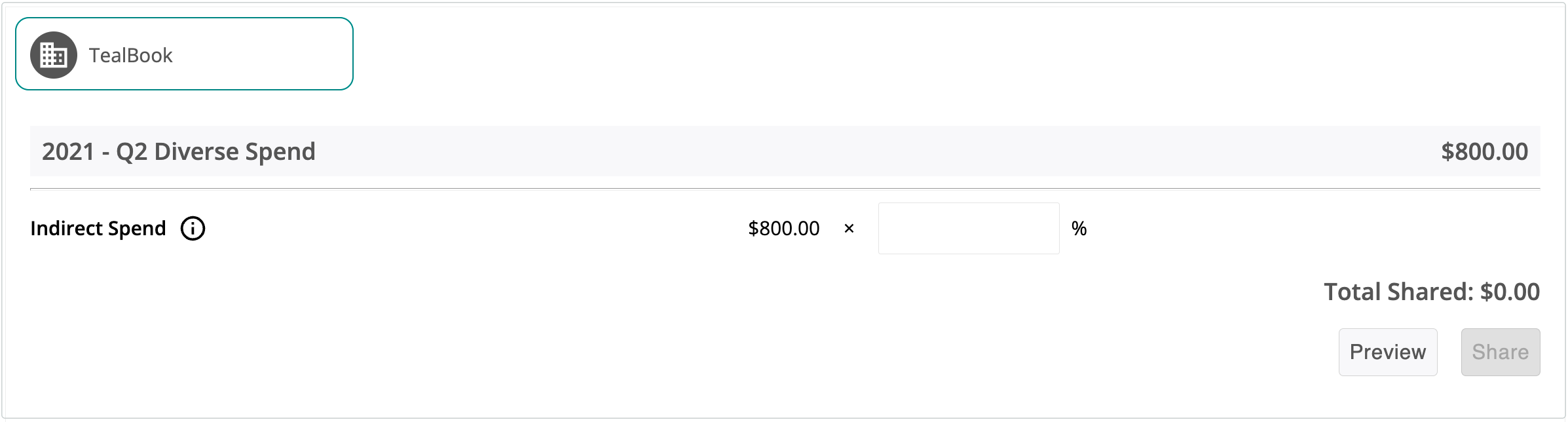This screenshot has height=422, width=1568.
Task: Focus the Indirect Spend percentage input field
Action: click(x=968, y=229)
